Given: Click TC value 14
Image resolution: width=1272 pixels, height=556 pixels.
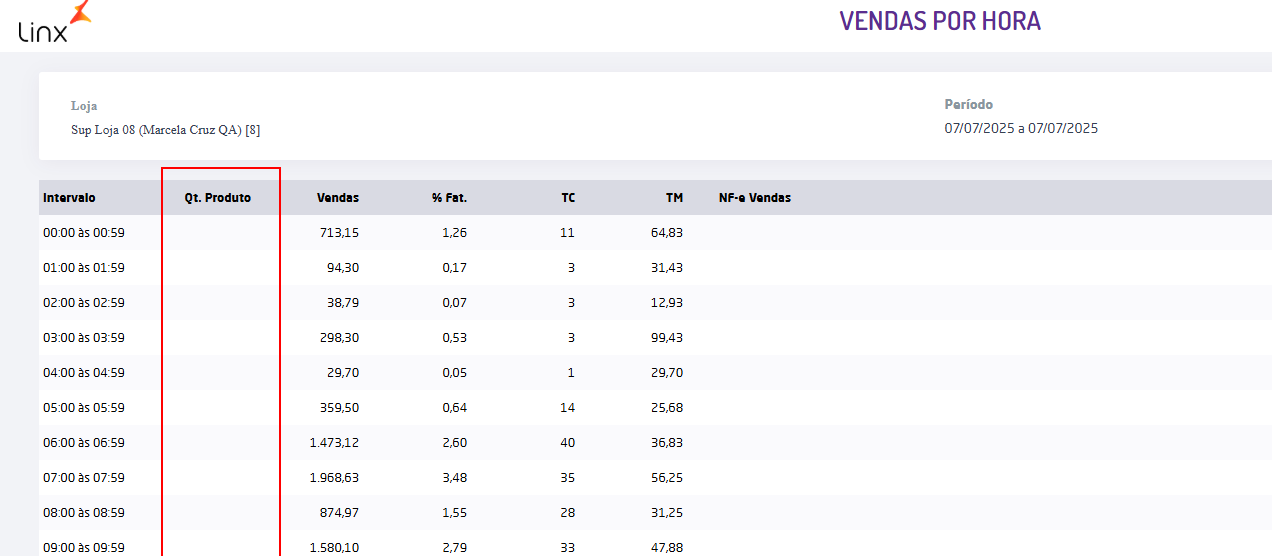Looking at the screenshot, I should (x=568, y=408).
